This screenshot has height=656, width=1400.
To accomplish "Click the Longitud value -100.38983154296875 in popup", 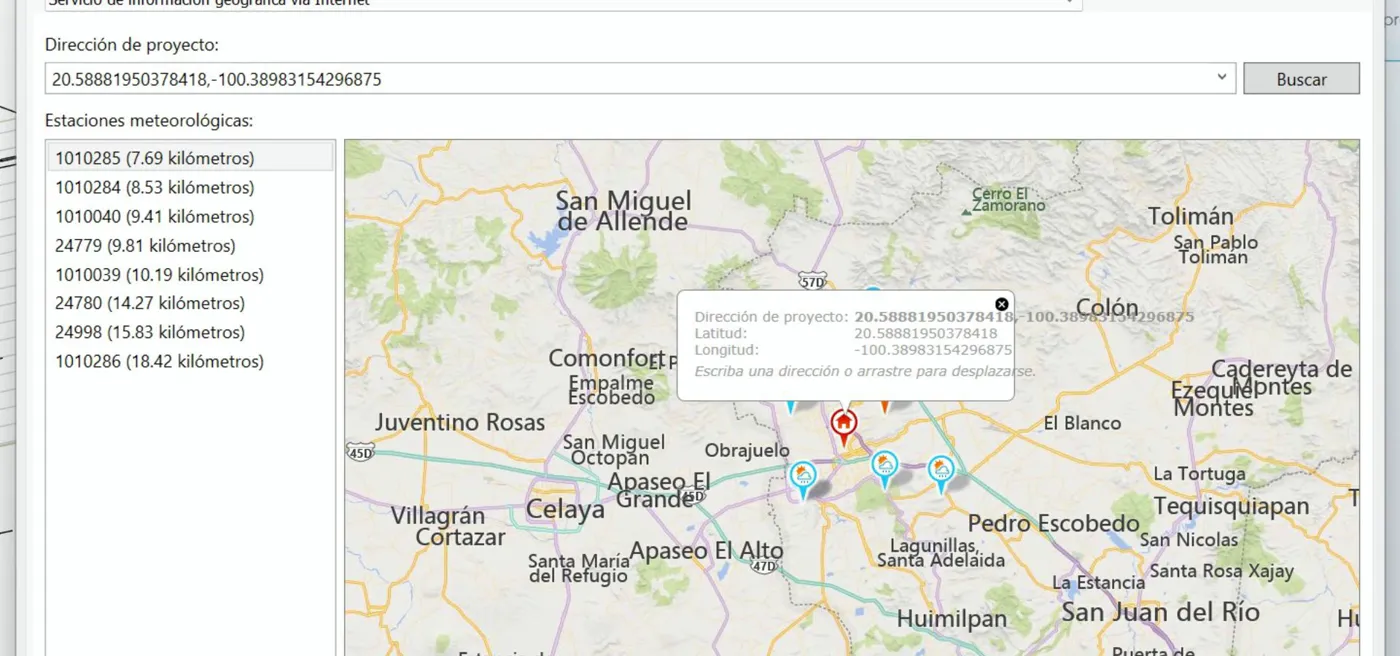I will coord(933,350).
